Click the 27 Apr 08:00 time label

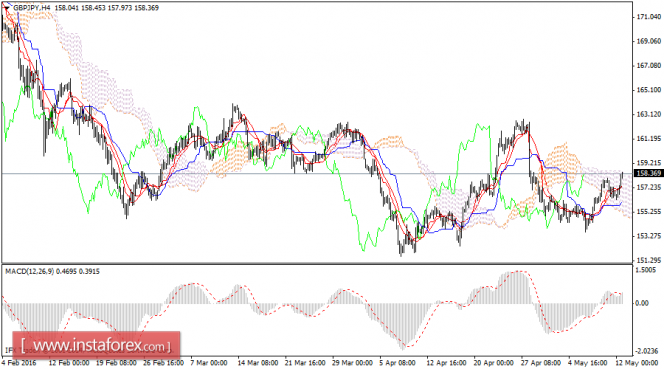(x=541, y=363)
